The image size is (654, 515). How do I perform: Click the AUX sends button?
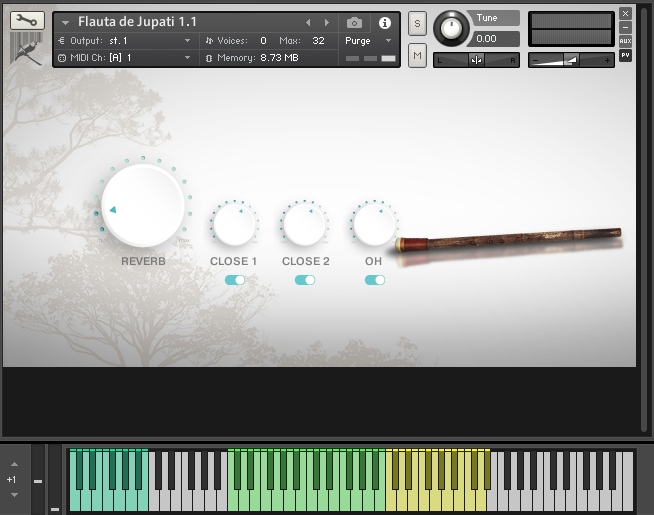pyautogui.click(x=625, y=41)
